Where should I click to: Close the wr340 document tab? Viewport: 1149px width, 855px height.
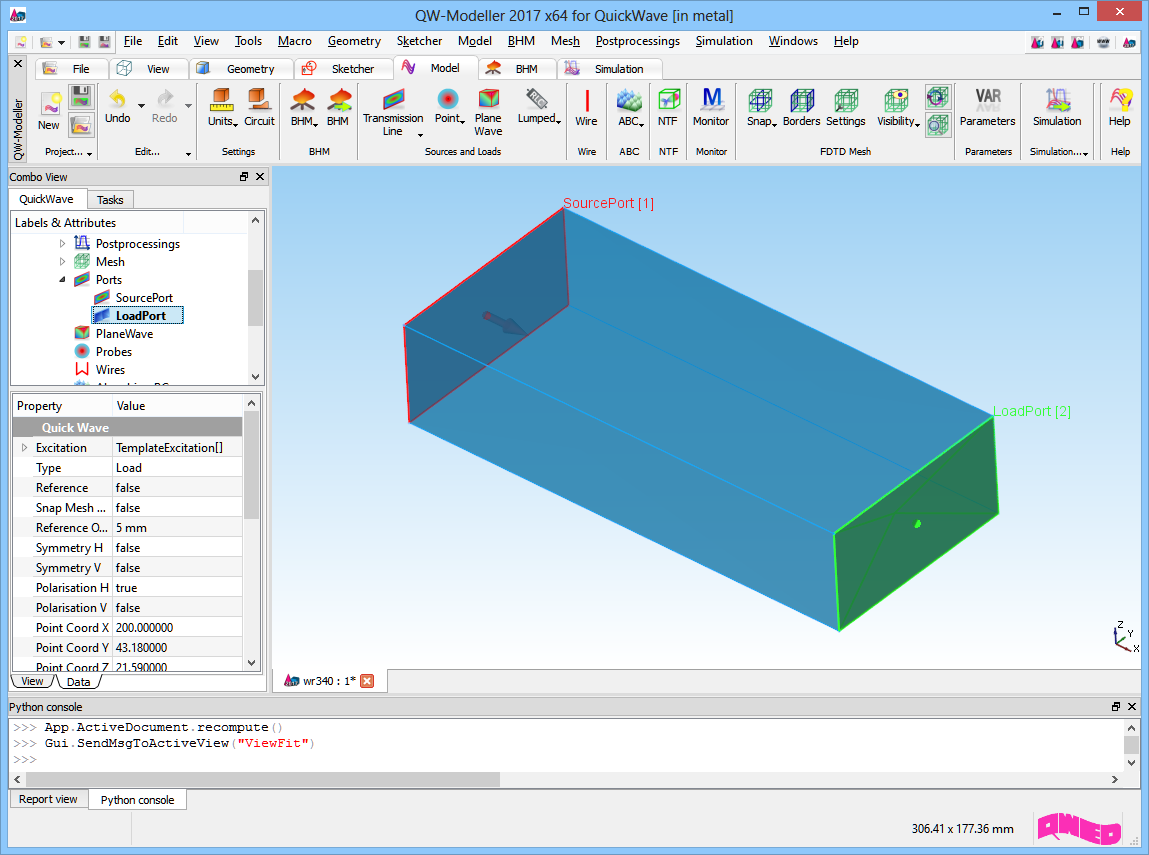tap(367, 681)
